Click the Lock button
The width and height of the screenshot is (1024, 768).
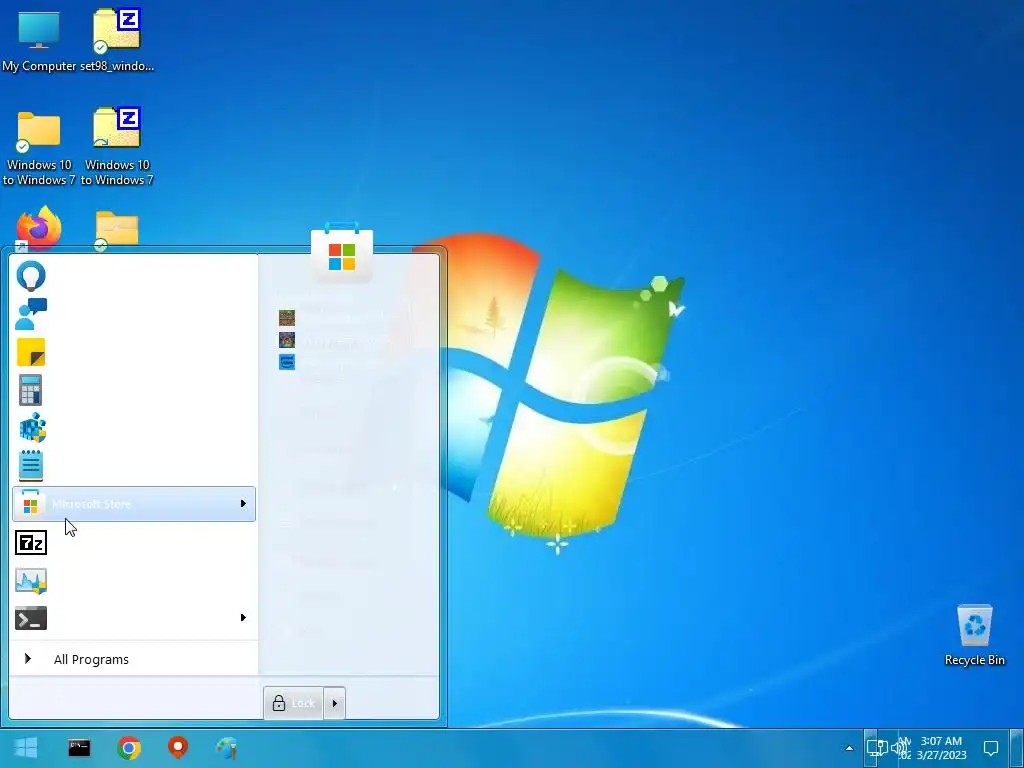click(x=293, y=703)
